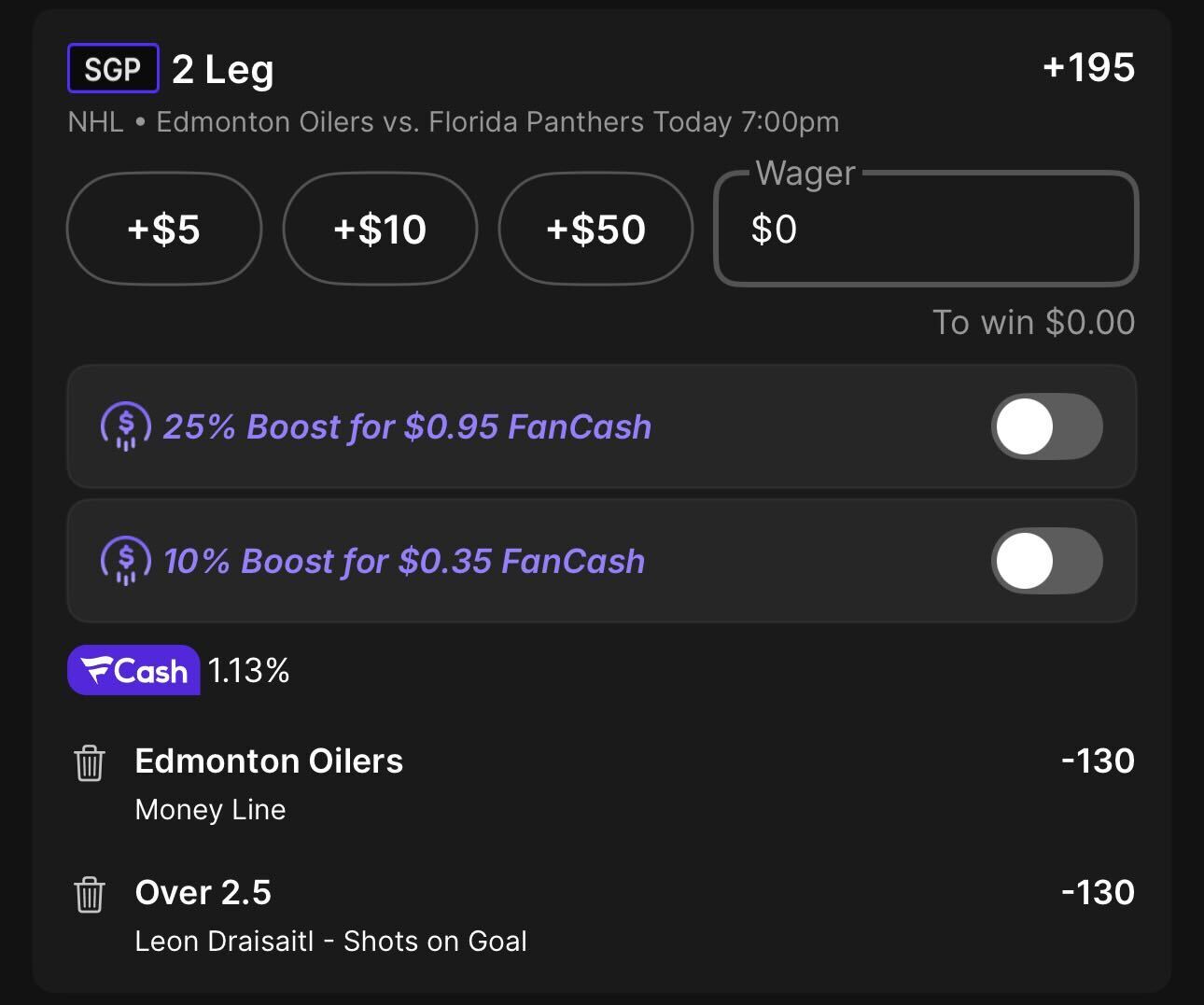Add $50 using the quick wager button
This screenshot has width=1204, height=1005.
pos(595,229)
